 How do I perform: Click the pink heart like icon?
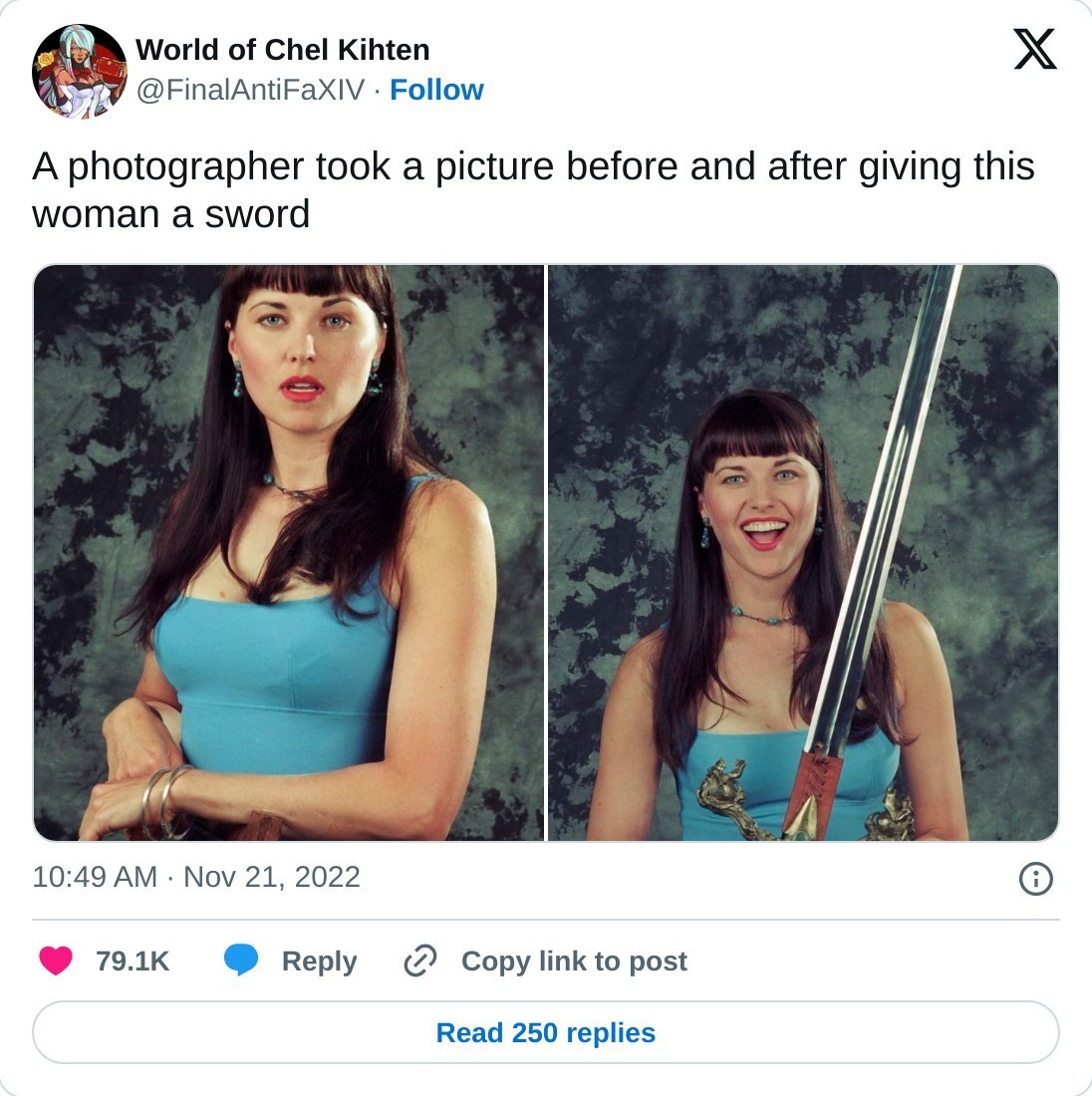[56, 960]
